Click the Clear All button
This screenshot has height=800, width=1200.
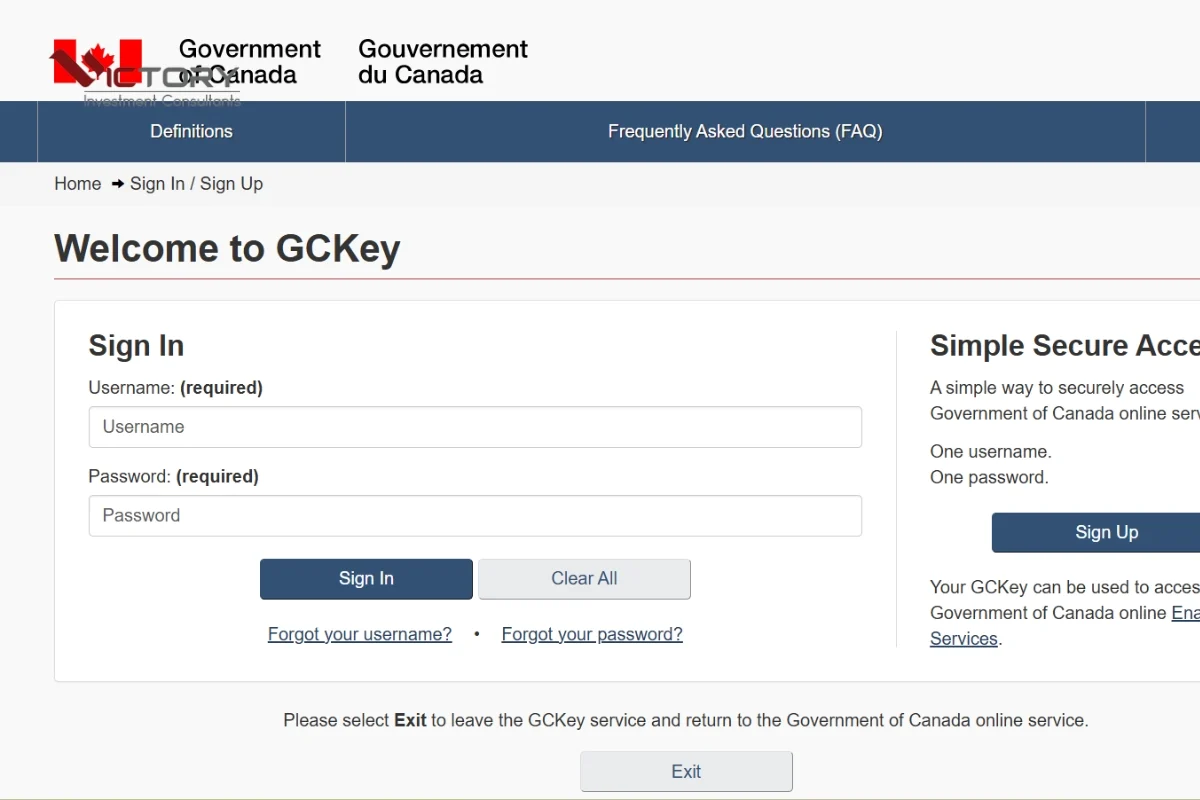pyautogui.click(x=584, y=579)
